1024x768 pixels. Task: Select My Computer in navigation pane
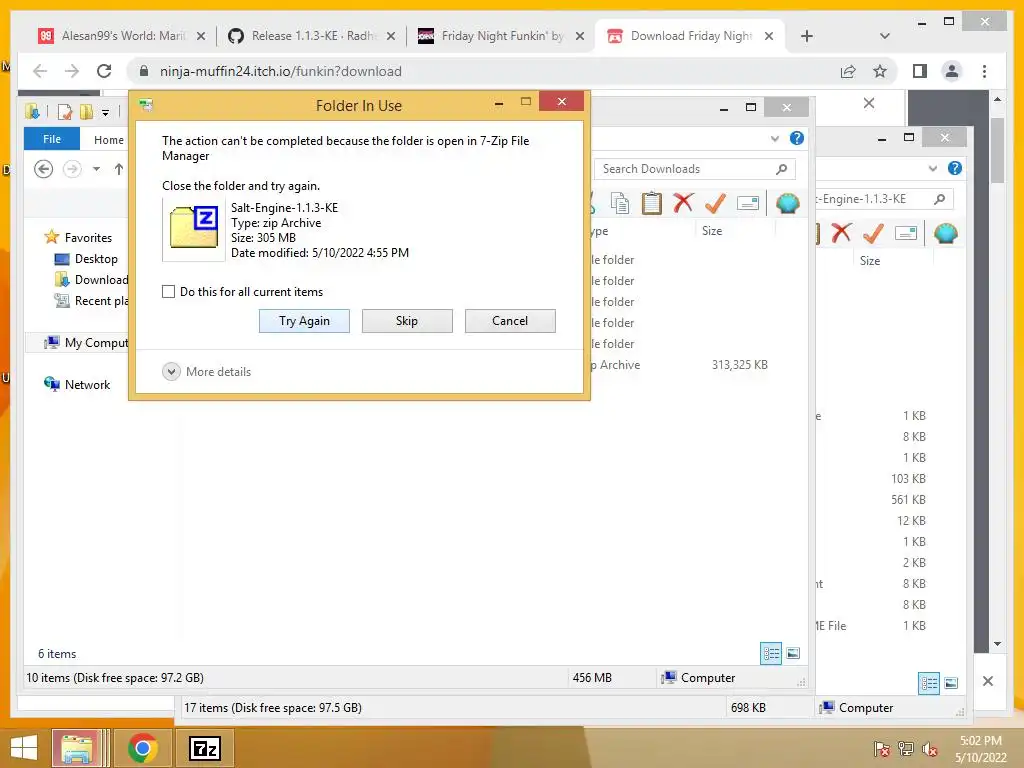pos(86,342)
